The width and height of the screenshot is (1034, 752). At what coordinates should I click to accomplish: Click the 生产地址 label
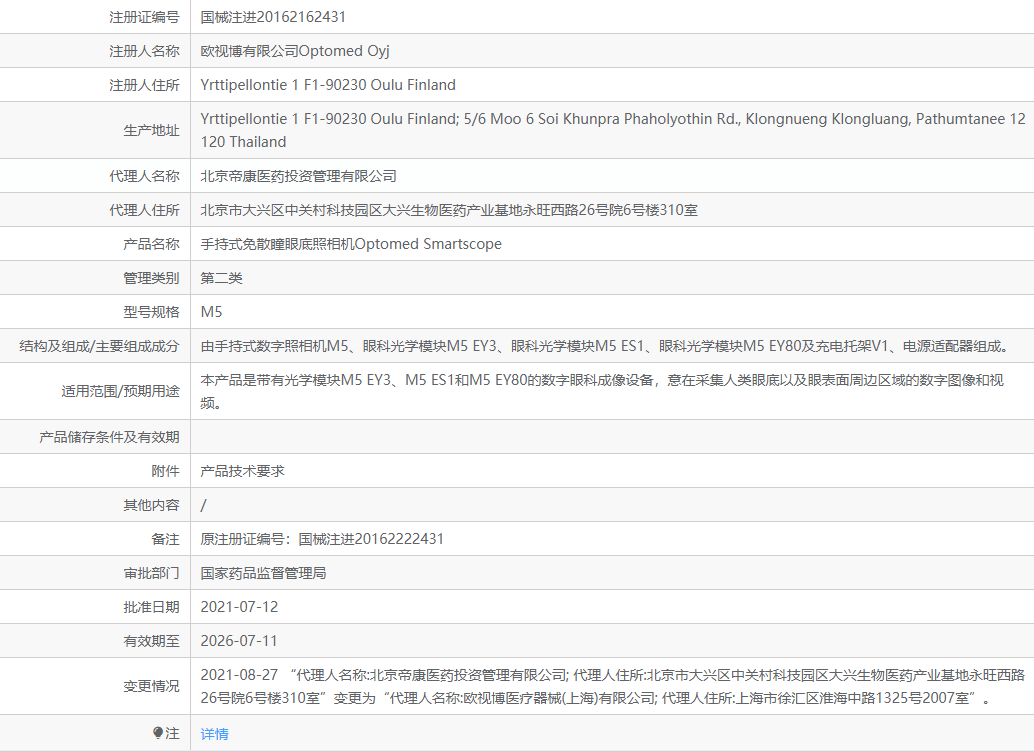151,130
